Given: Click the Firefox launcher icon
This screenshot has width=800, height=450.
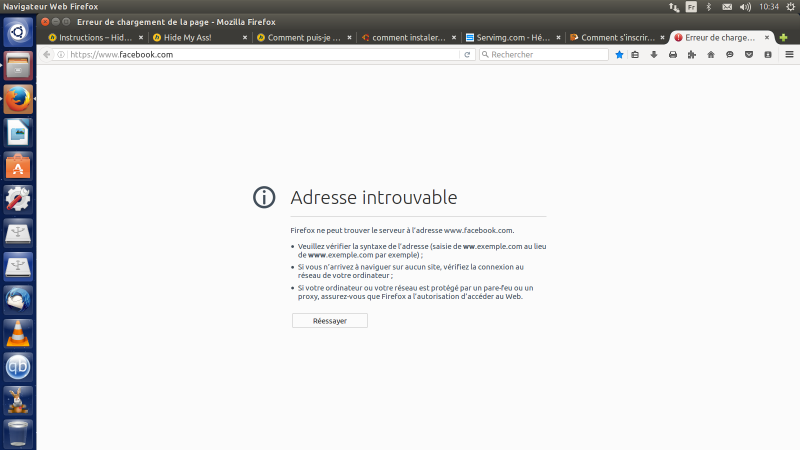Looking at the screenshot, I should [x=18, y=99].
